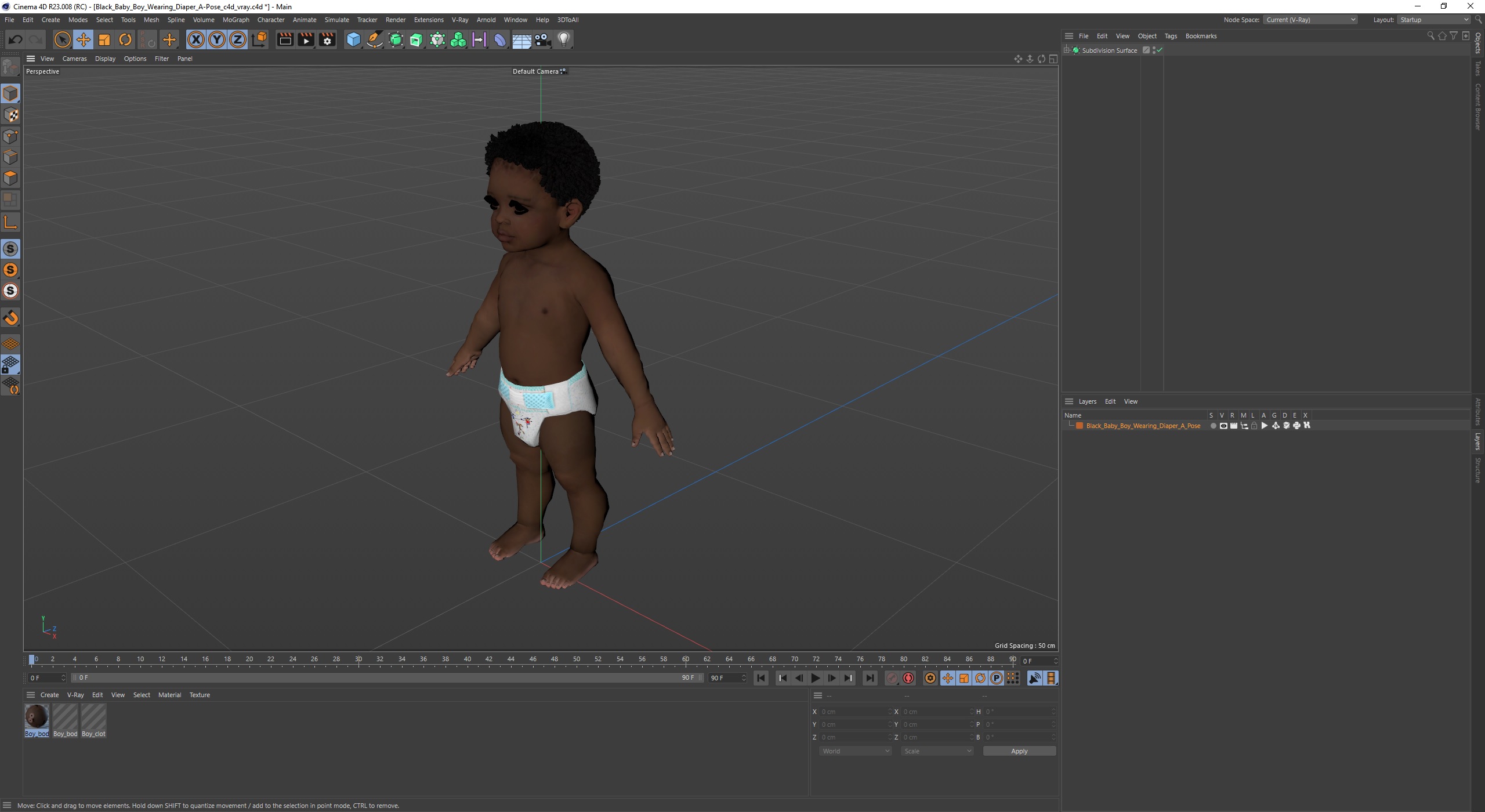
Task: Toggle Subdivision Surface enabled checkmark
Action: (x=1160, y=50)
